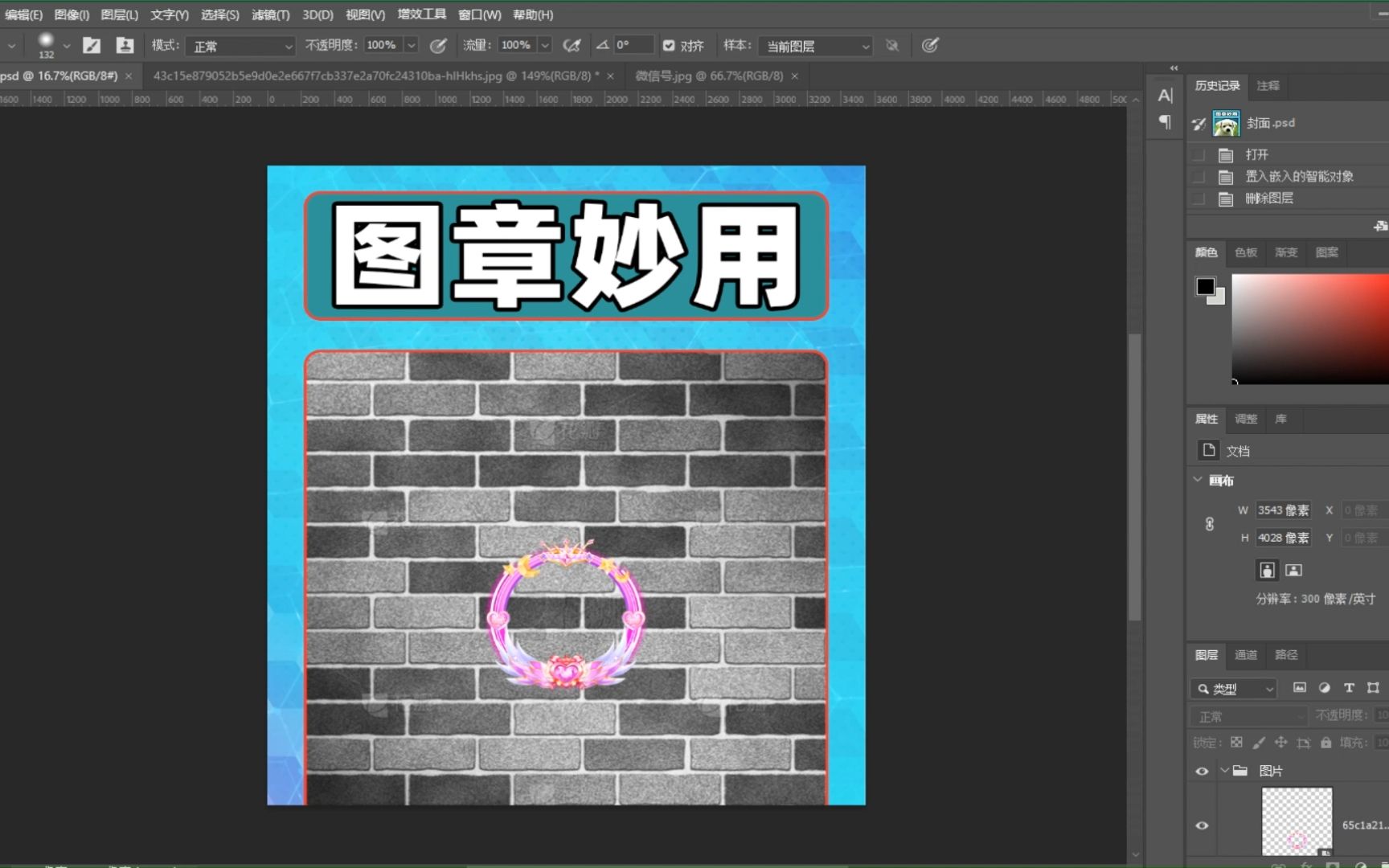Click the 65c1a21 layer thumbnail

[x=1296, y=821]
